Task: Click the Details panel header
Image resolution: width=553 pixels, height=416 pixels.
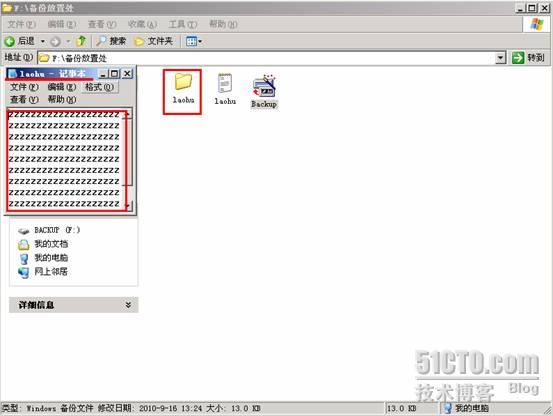Action: (x=74, y=305)
